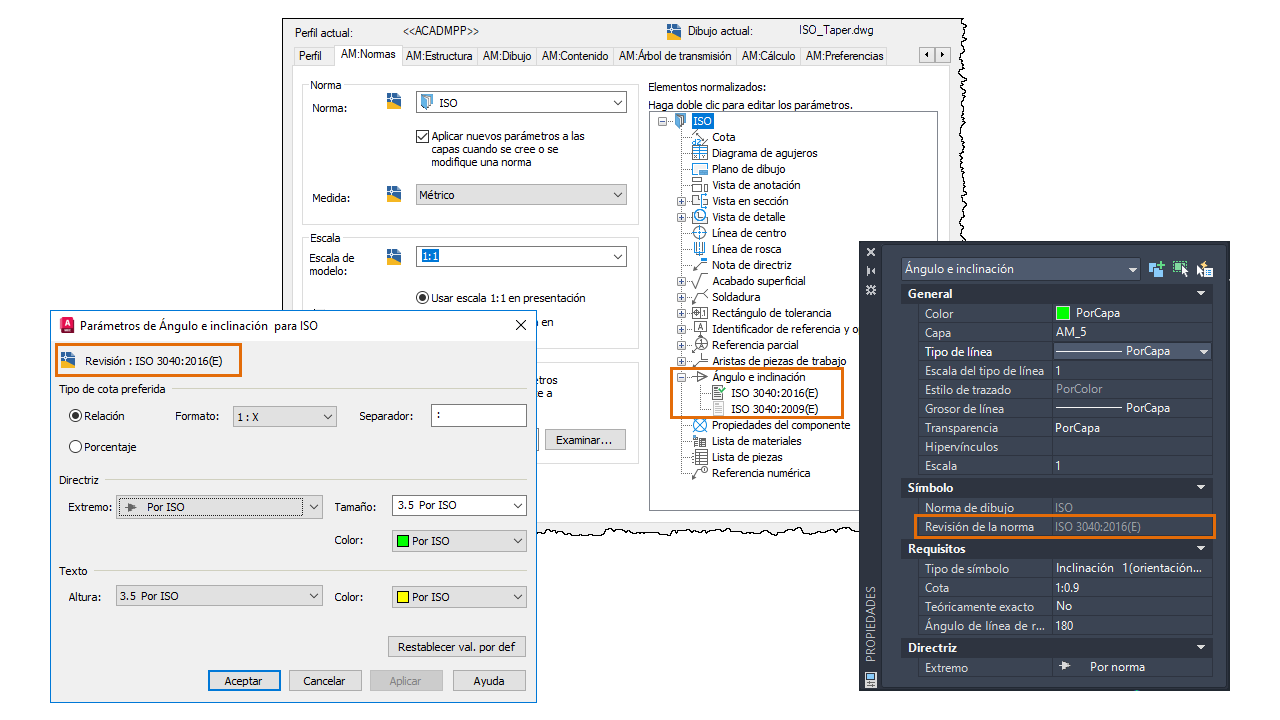Select the Cota icon in the ISO tree
1280x720 pixels.
700,137
